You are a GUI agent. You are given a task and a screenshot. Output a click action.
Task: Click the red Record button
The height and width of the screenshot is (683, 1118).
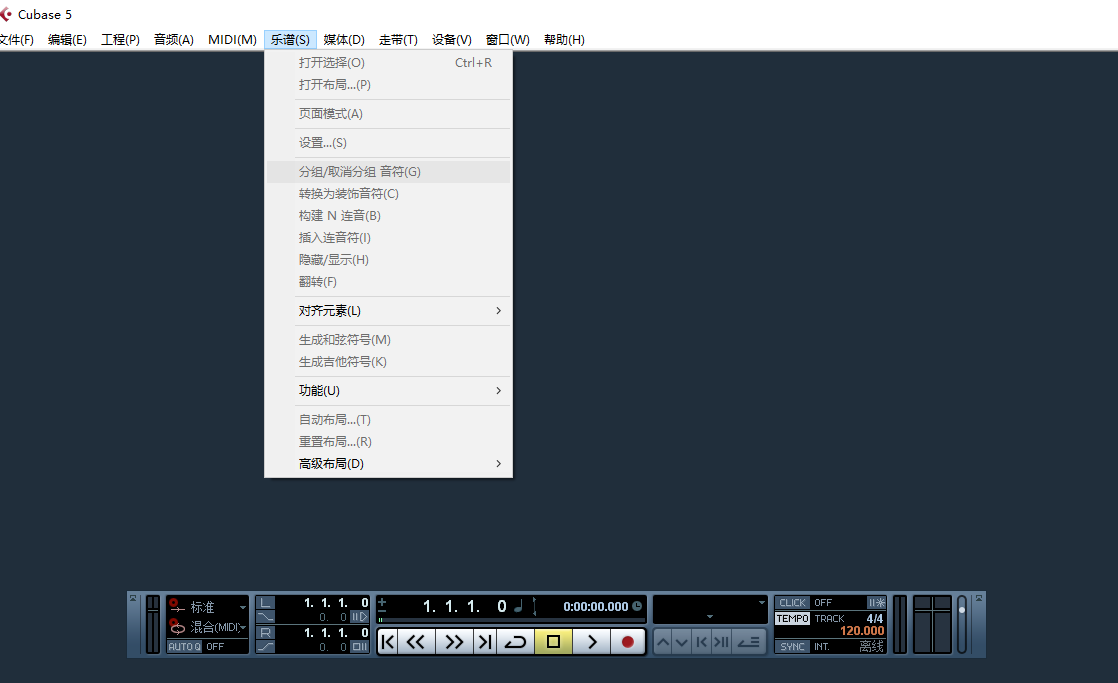point(627,642)
